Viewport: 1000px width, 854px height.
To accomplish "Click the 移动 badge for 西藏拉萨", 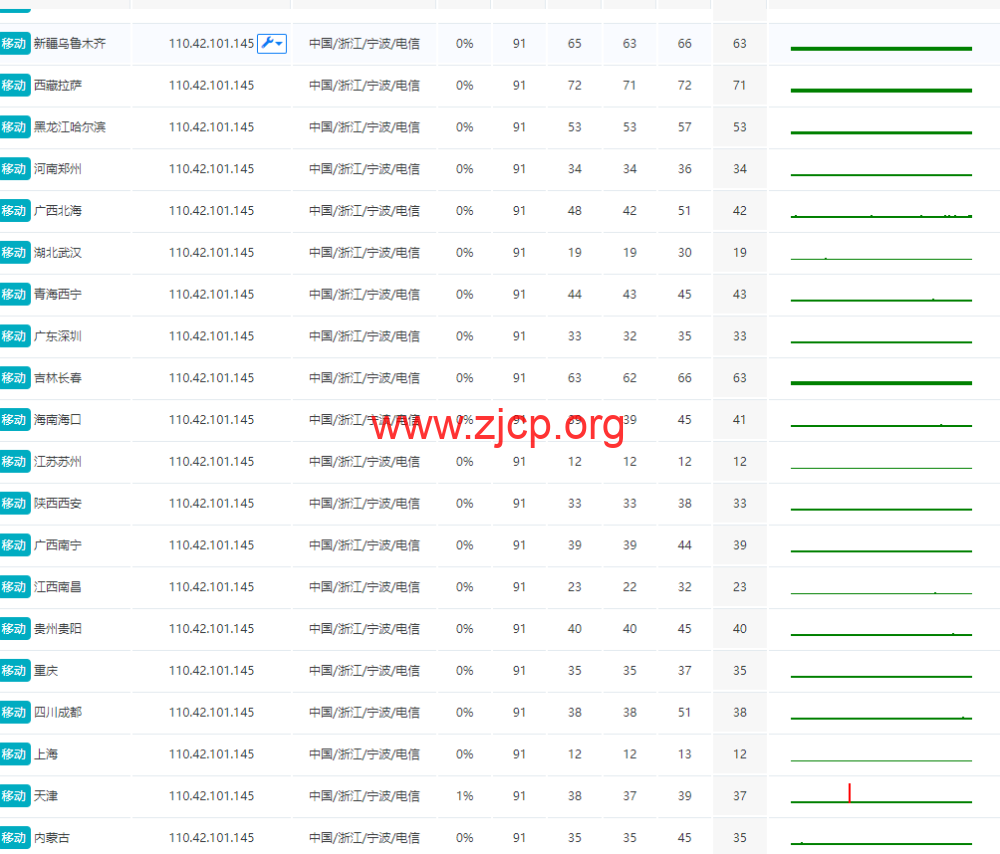I will [14, 85].
